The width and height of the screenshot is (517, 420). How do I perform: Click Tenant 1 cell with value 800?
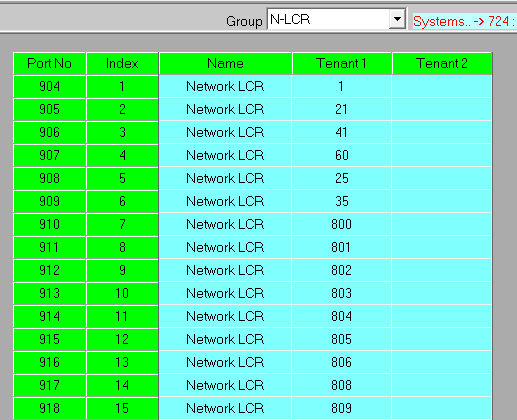click(342, 224)
